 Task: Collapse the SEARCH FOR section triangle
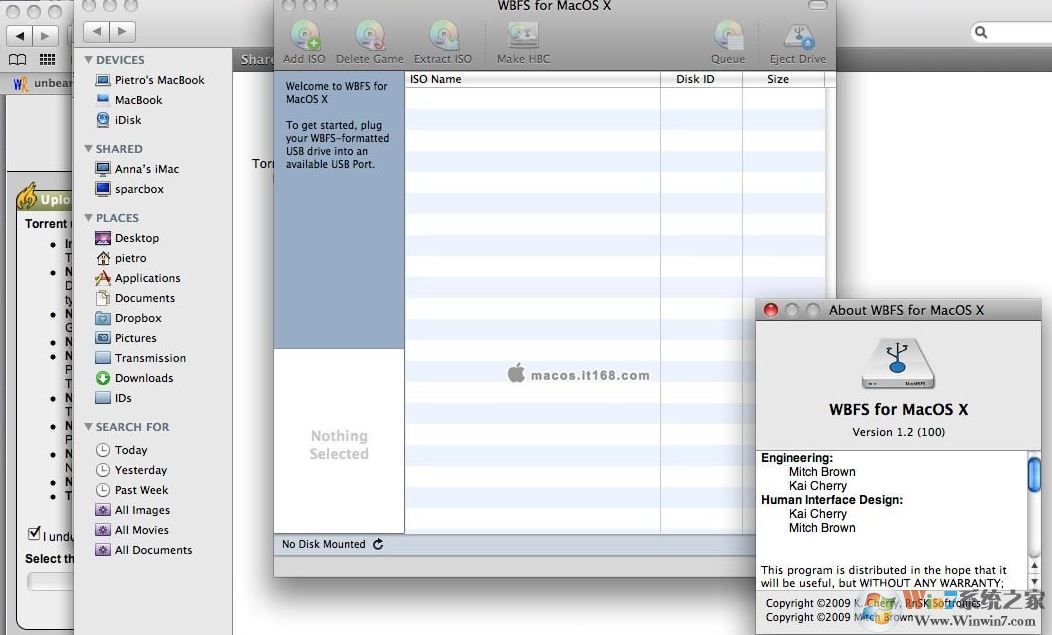point(89,427)
